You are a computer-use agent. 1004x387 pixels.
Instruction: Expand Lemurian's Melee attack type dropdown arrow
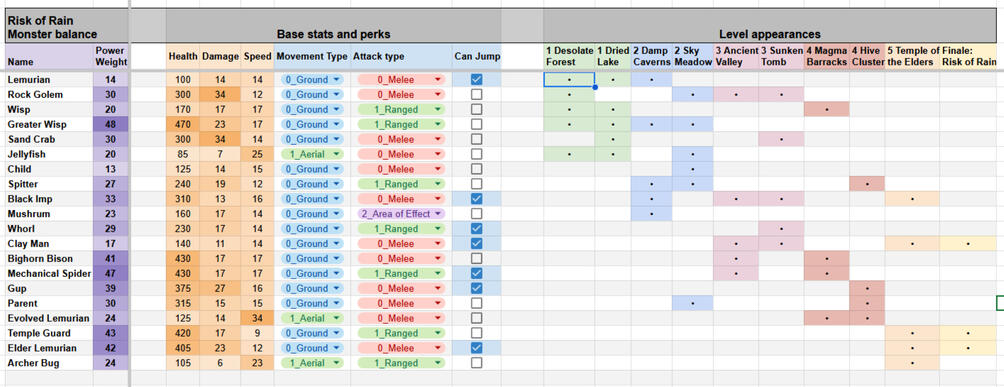[x=438, y=80]
